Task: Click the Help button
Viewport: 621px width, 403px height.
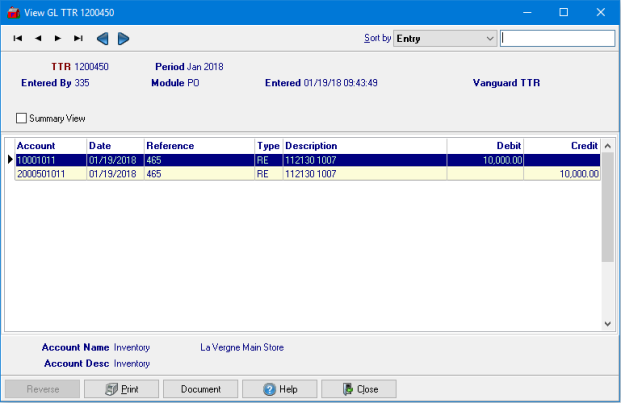Action: click(x=279, y=389)
